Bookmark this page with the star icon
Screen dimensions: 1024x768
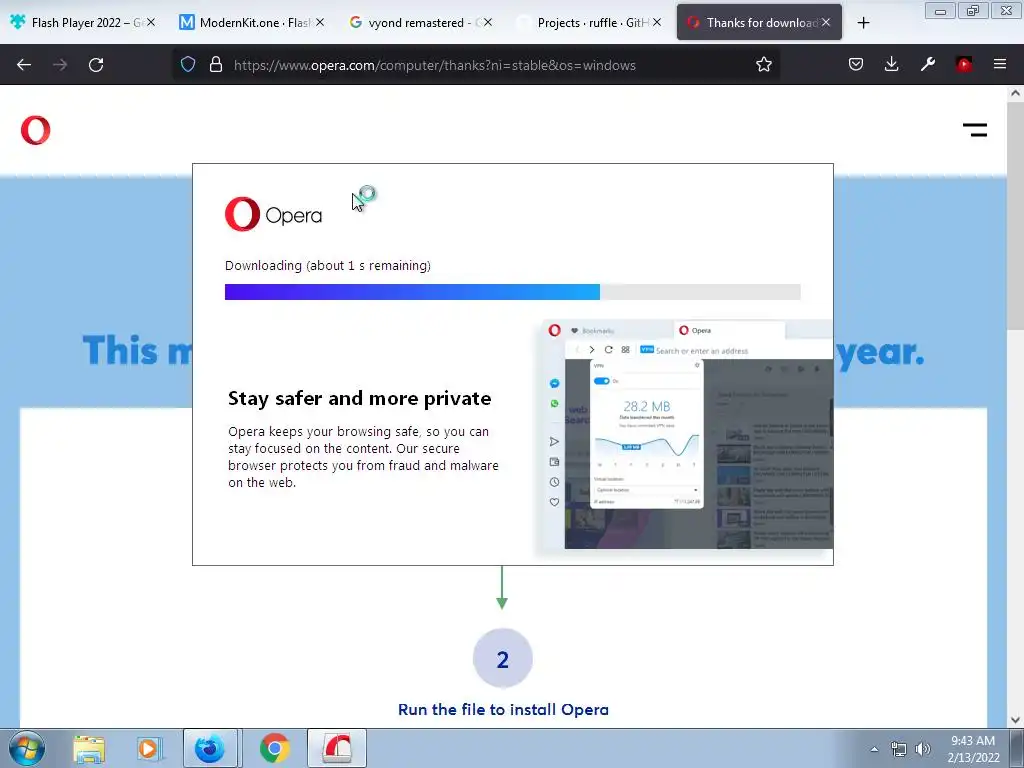(763, 65)
